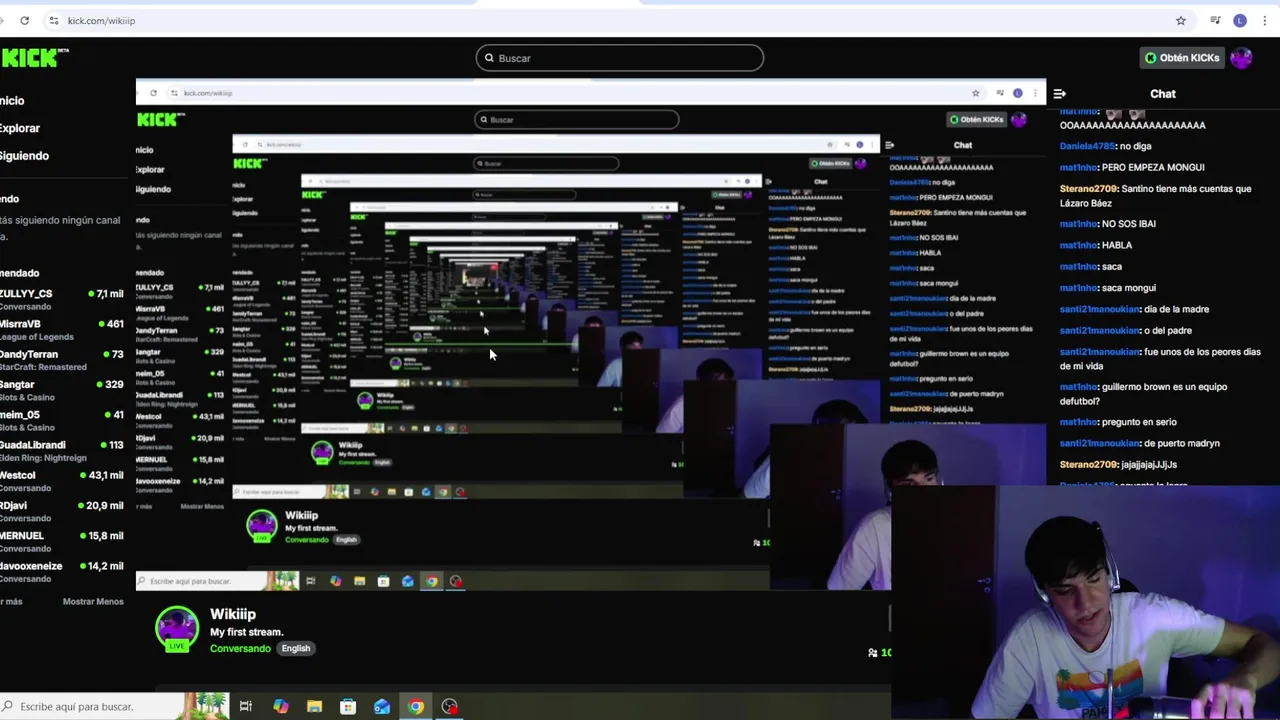Open Wikiiip's live profile avatar
The width and height of the screenshot is (1280, 720).
pyautogui.click(x=177, y=629)
